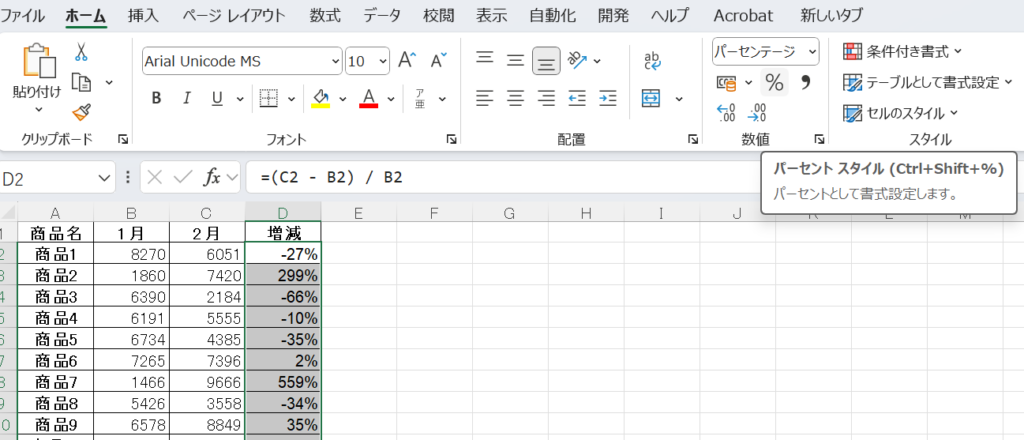The width and height of the screenshot is (1024, 440).
Task: Open Name Box dropdown arrow
Action: 103,178
